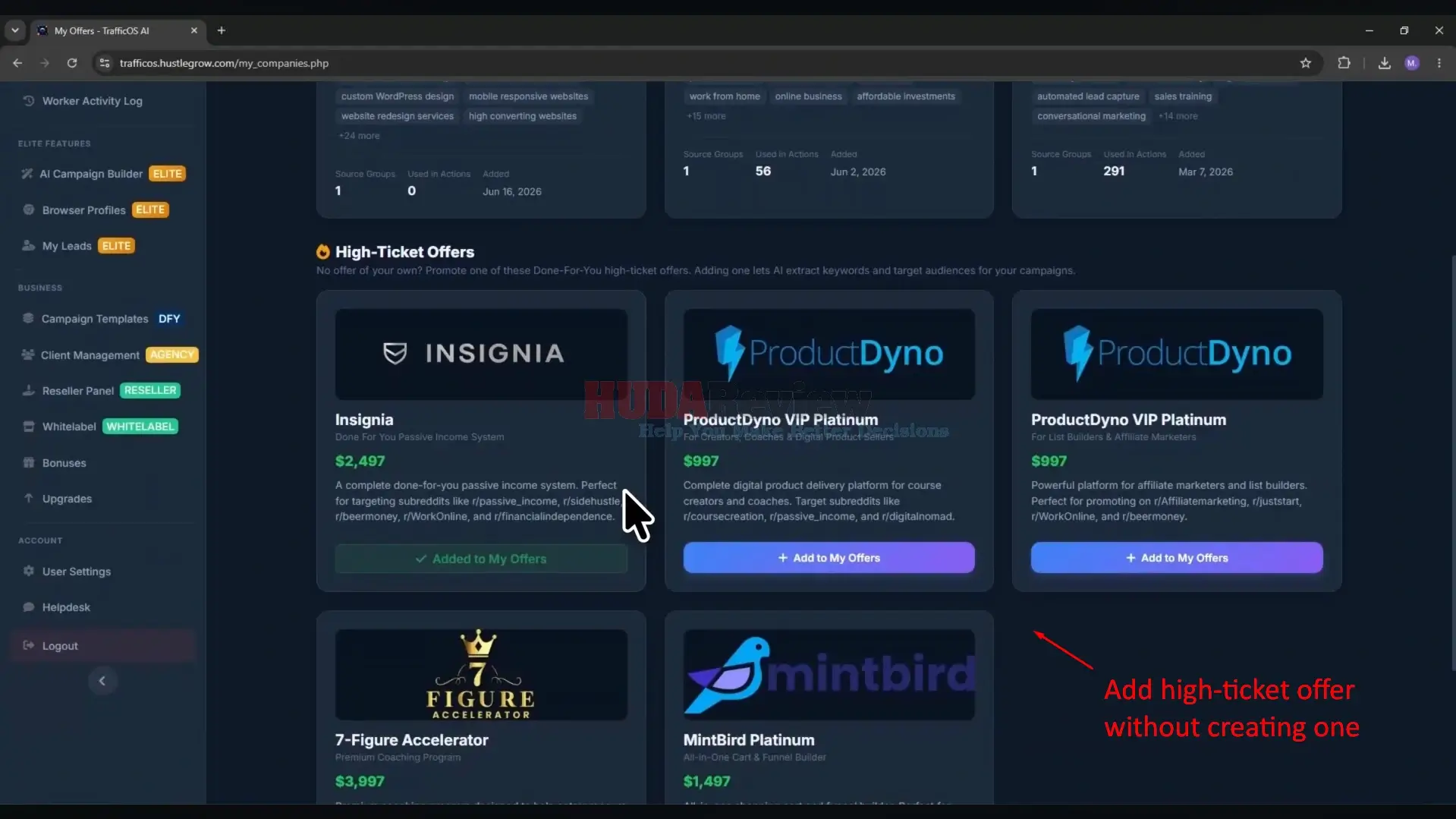
Task: Collapse the sidebar with chevron button
Action: (102, 681)
